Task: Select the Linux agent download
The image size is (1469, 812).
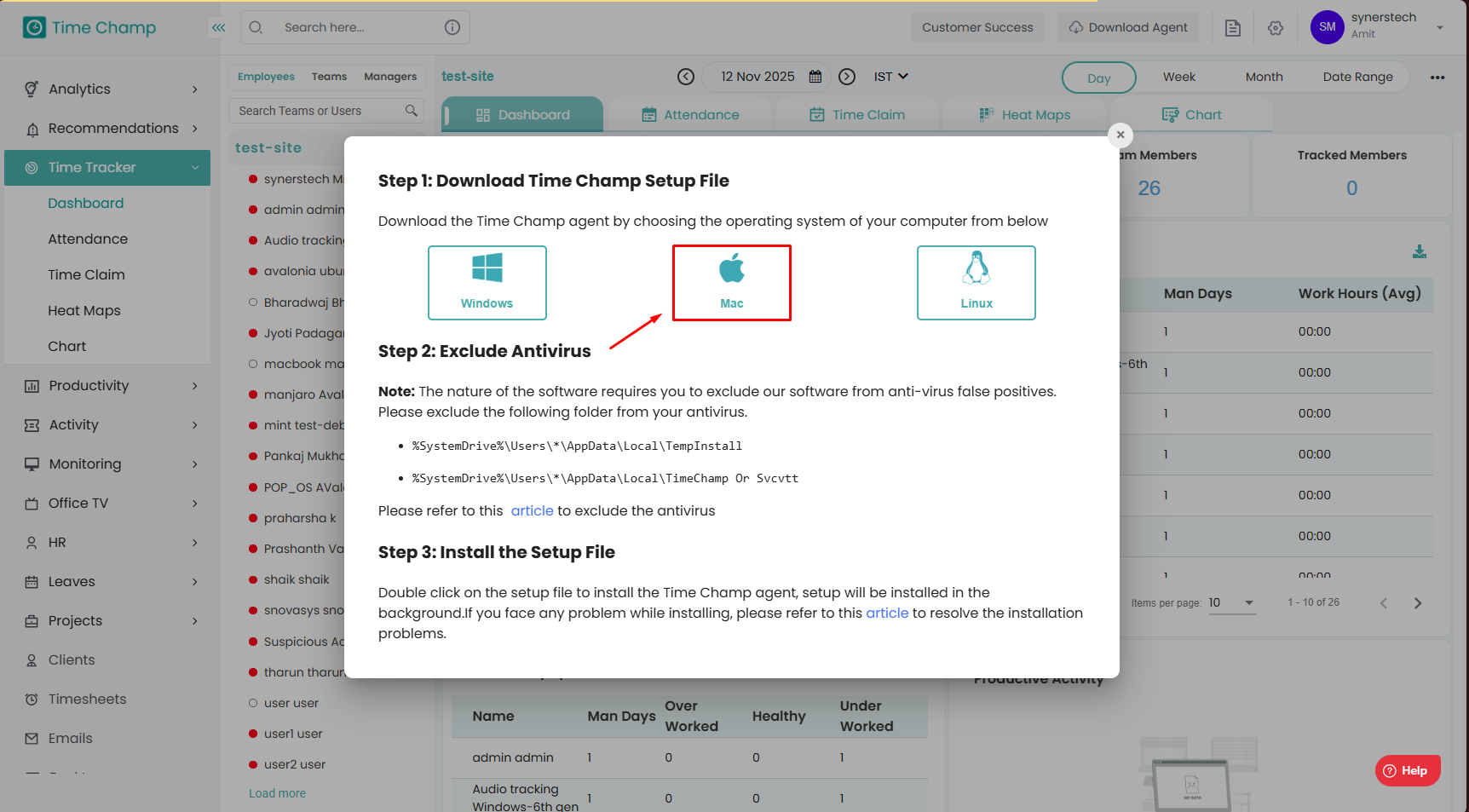Action: pos(976,283)
